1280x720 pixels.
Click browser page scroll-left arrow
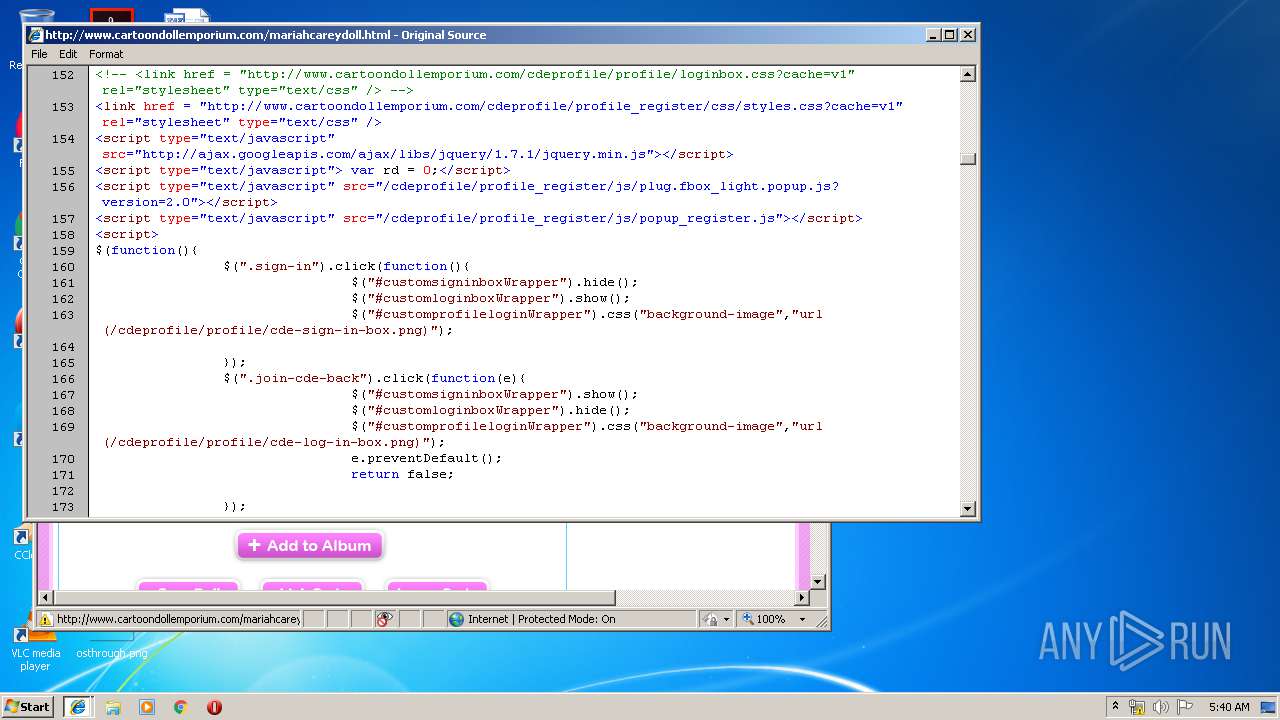pos(44,598)
